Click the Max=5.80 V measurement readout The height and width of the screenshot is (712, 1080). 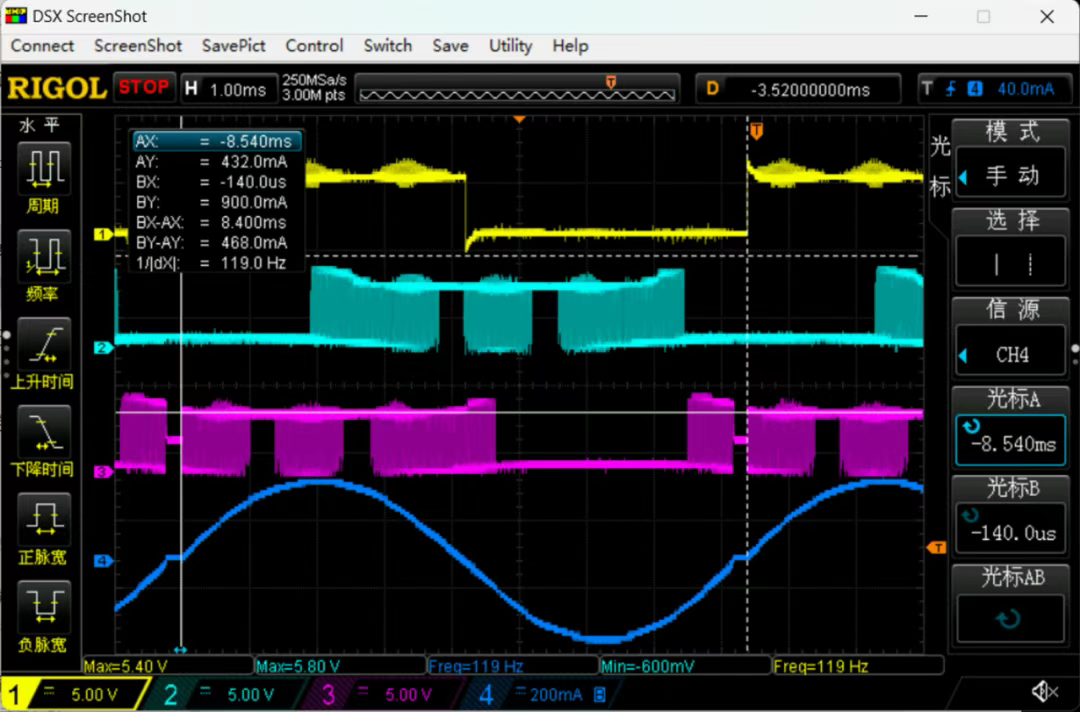(298, 667)
